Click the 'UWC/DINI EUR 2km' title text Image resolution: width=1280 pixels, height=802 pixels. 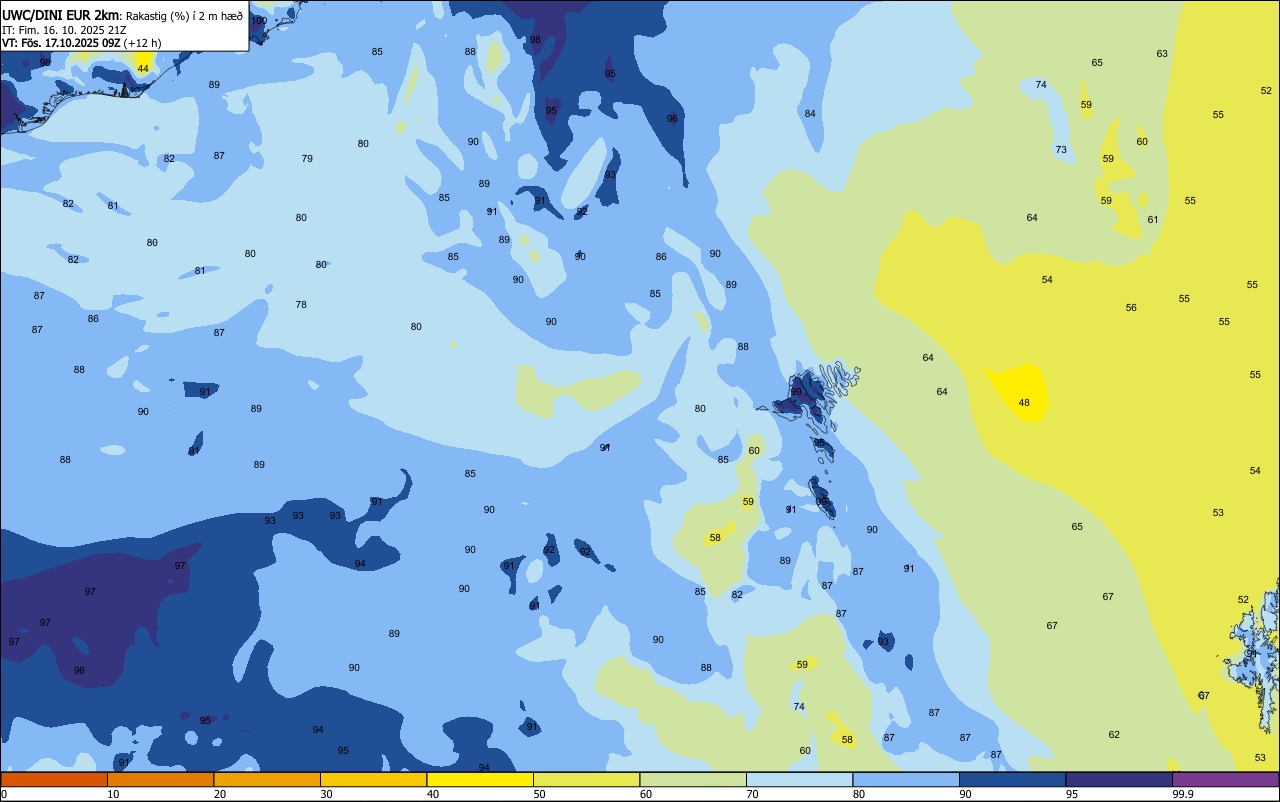[61, 16]
